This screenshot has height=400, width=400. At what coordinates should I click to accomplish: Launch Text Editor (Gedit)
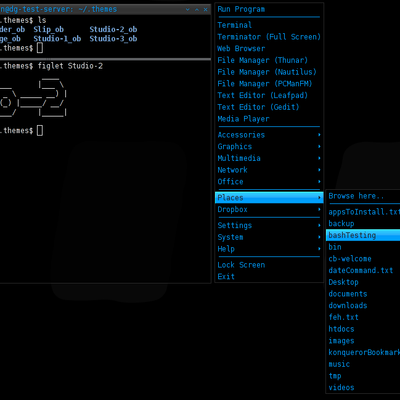(x=269, y=107)
